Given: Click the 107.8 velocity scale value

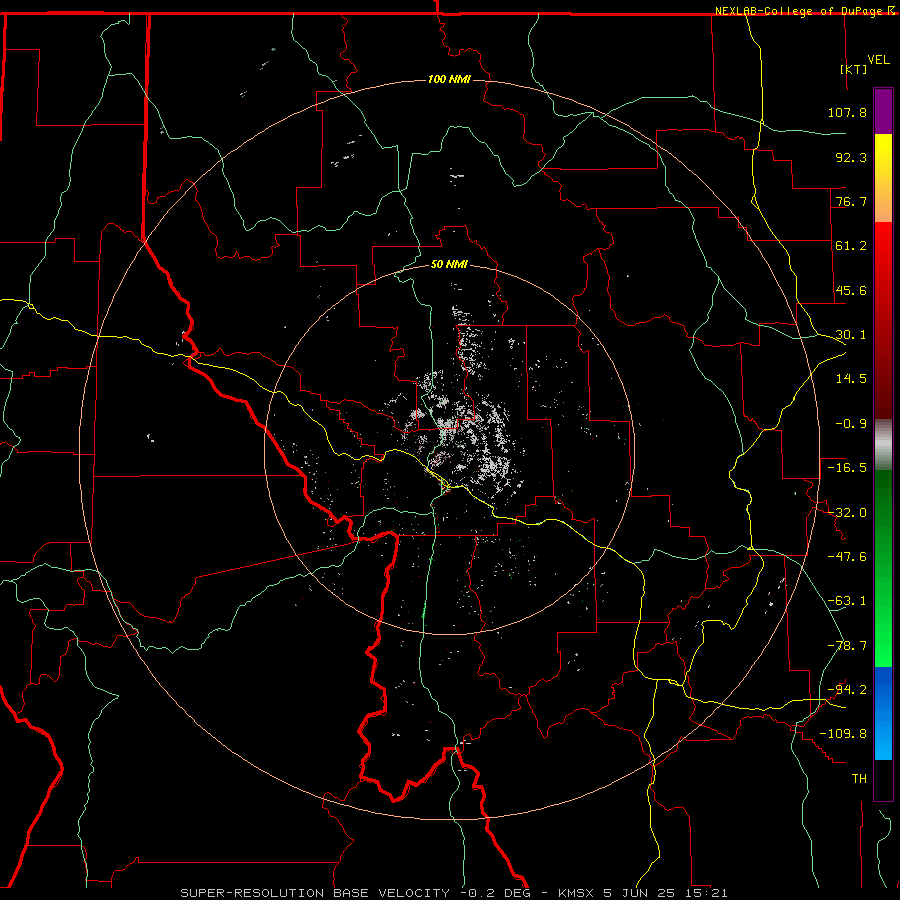Looking at the screenshot, I should tap(847, 112).
